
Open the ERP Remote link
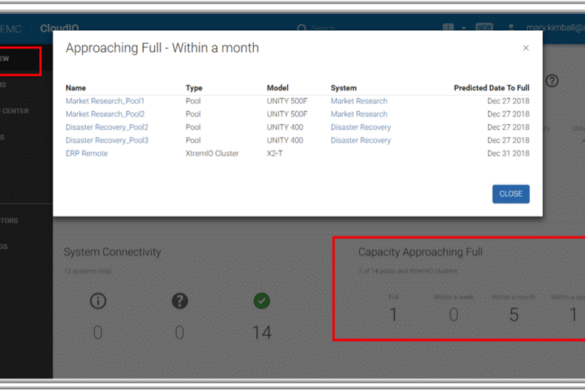coord(87,153)
